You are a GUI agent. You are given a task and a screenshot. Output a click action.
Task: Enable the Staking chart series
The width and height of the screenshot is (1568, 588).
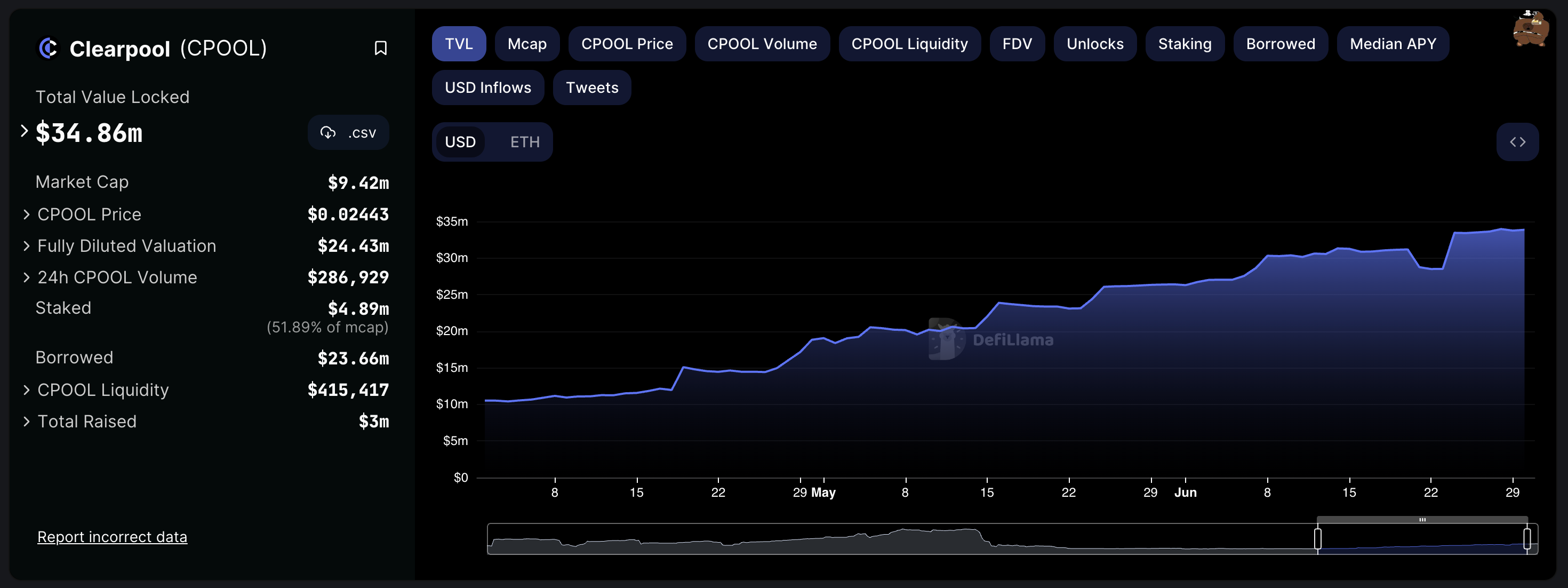pos(1184,44)
